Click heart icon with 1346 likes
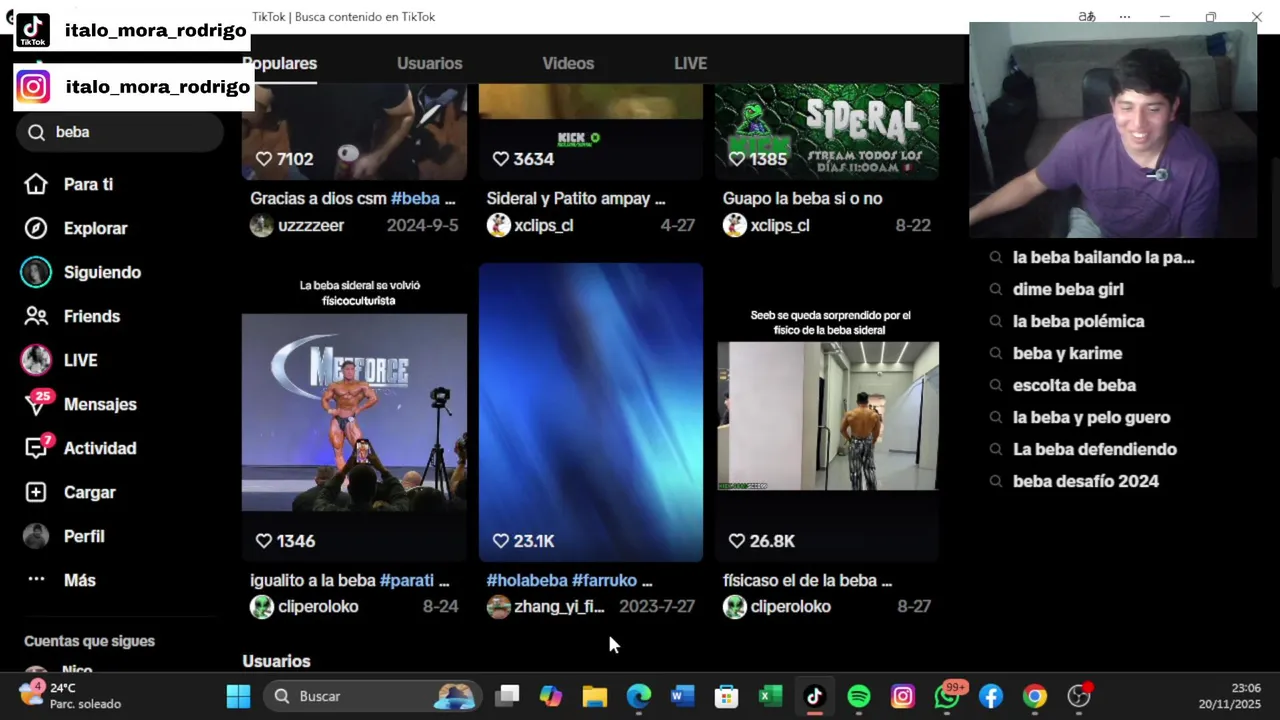 tap(264, 540)
